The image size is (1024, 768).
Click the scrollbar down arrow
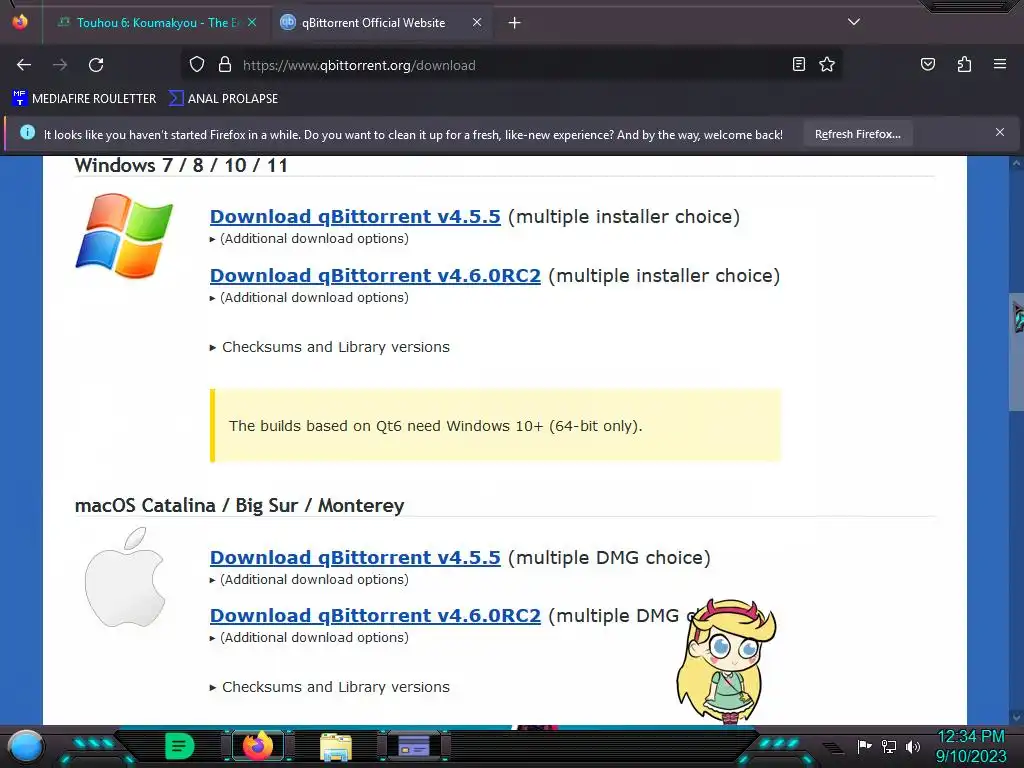tap(1016, 716)
